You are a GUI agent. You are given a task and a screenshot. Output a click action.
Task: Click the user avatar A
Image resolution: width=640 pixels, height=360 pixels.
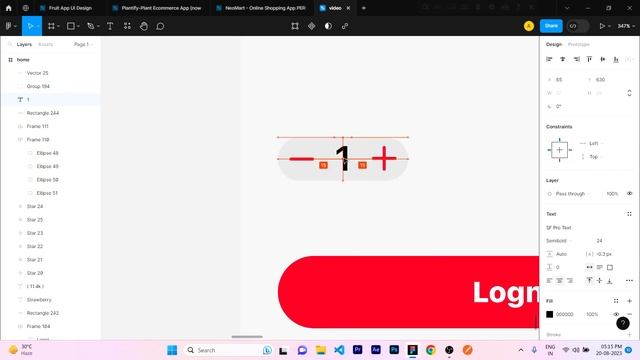529,26
